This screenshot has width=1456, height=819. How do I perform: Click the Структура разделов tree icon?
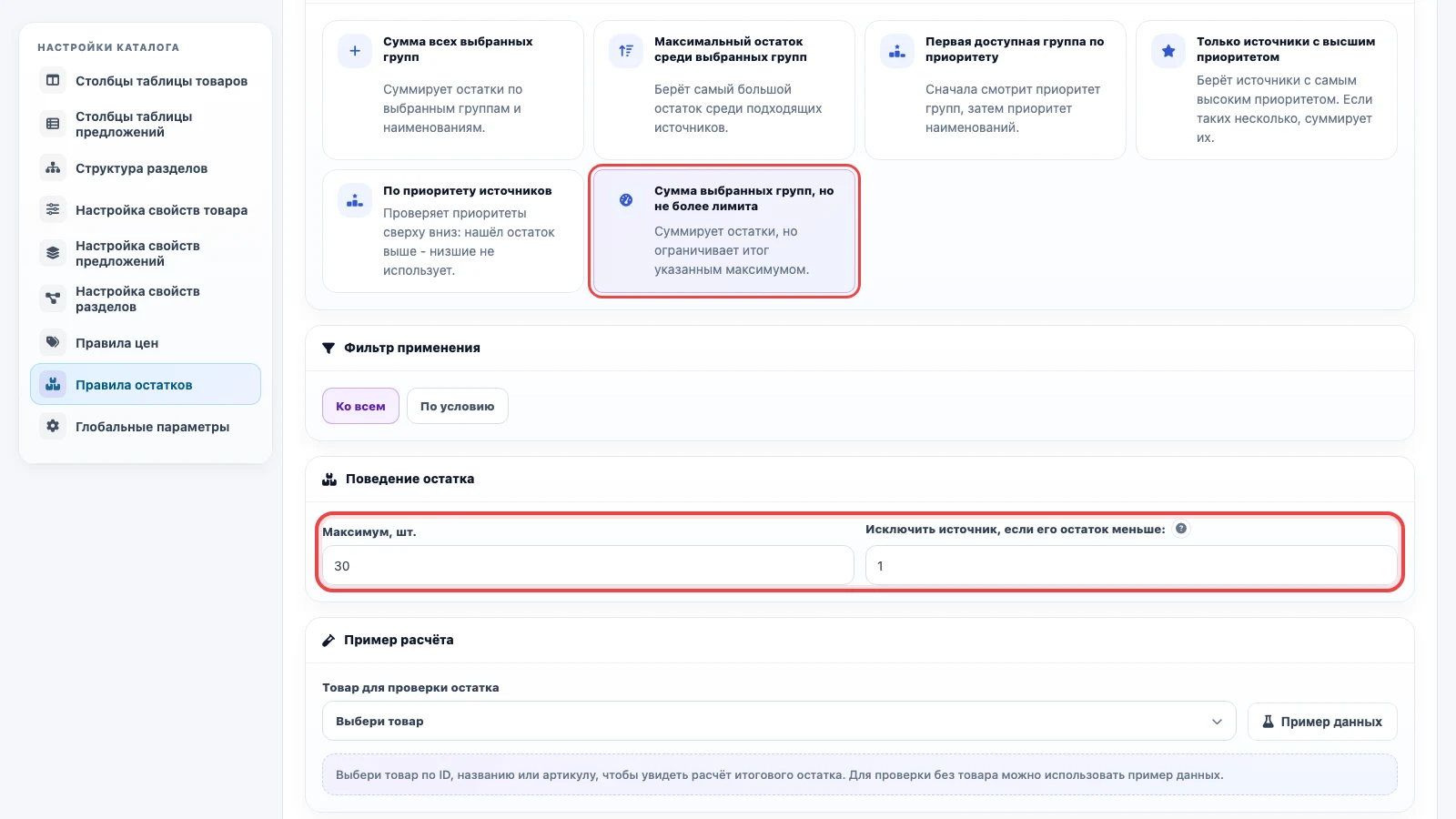[53, 168]
